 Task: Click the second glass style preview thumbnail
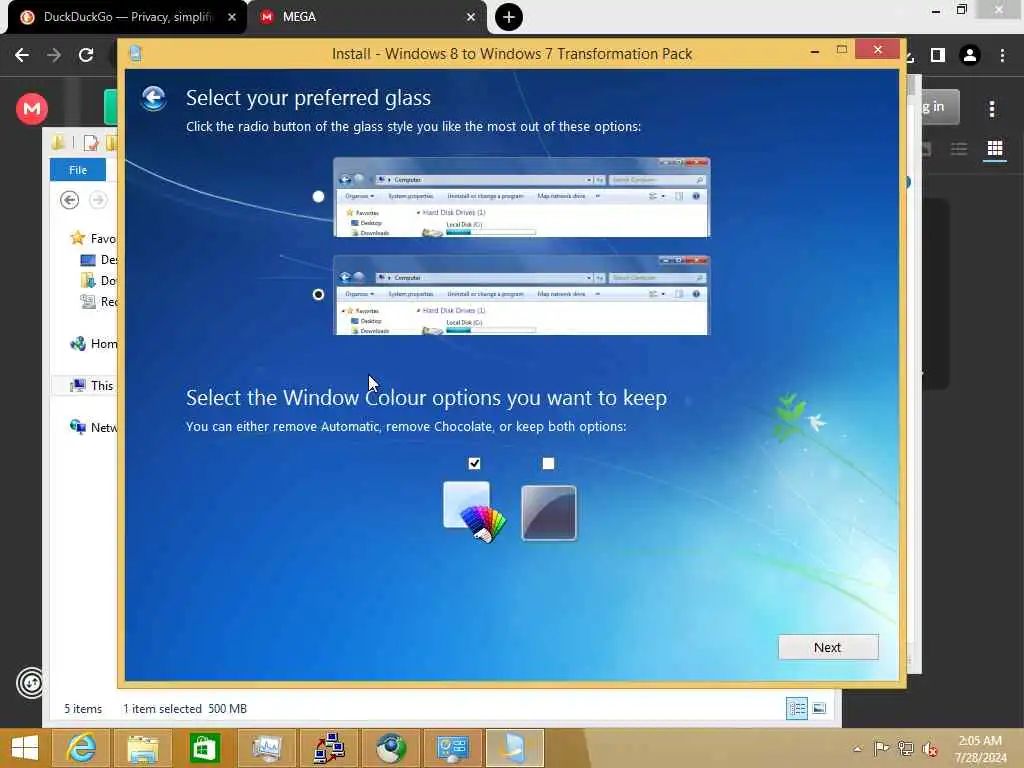click(x=521, y=295)
